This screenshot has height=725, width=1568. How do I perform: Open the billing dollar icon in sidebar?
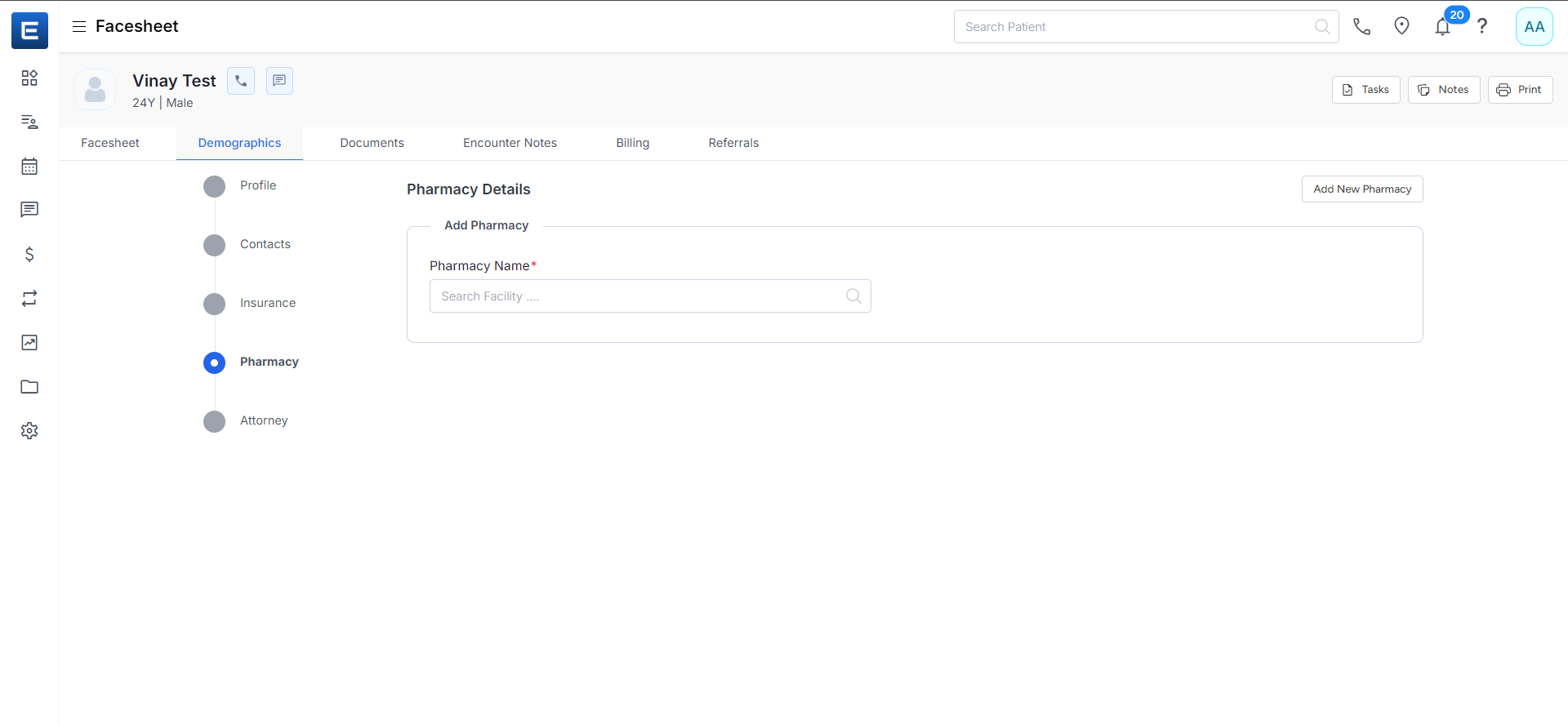click(29, 255)
